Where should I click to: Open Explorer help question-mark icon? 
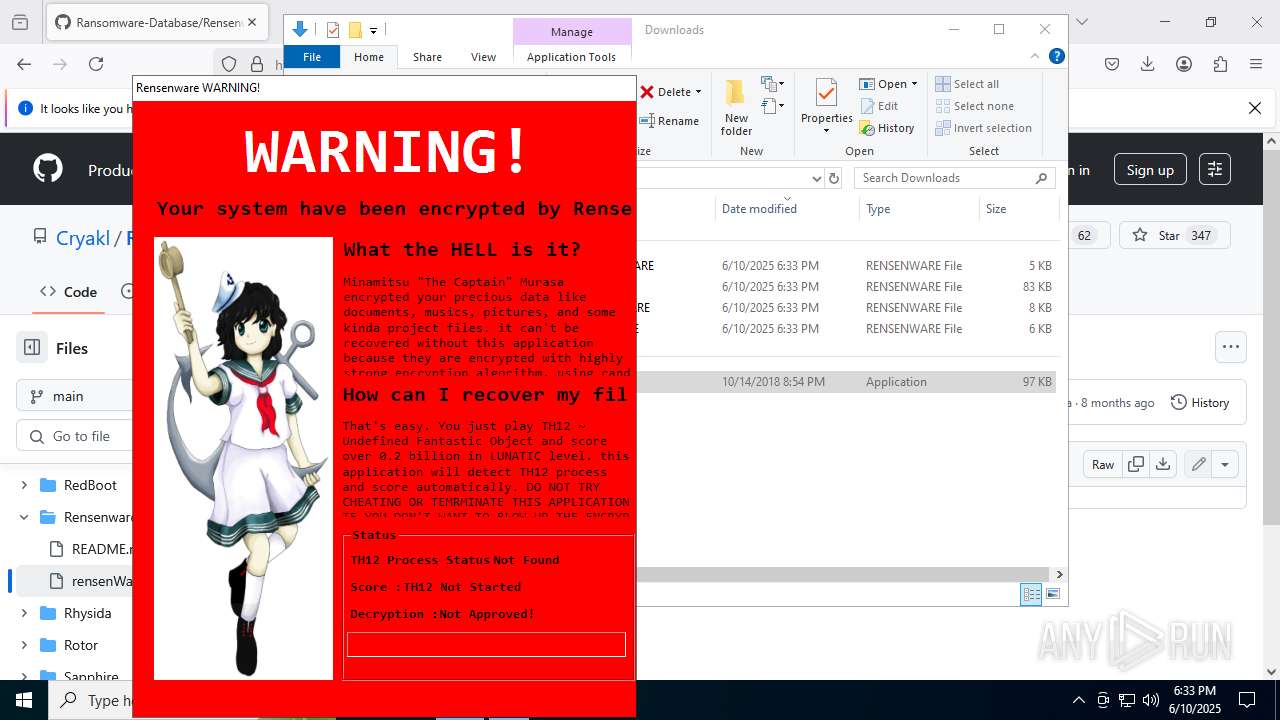pyautogui.click(x=1056, y=57)
